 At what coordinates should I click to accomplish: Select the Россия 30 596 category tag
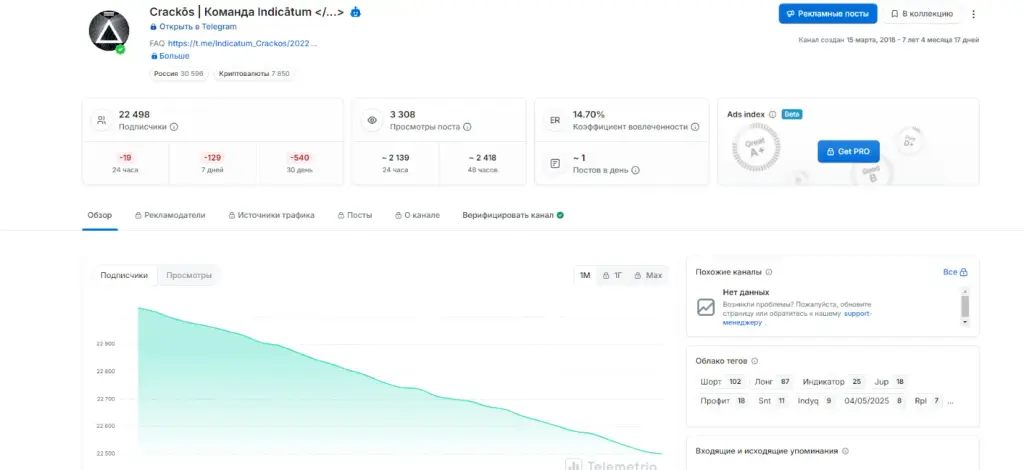(178, 74)
